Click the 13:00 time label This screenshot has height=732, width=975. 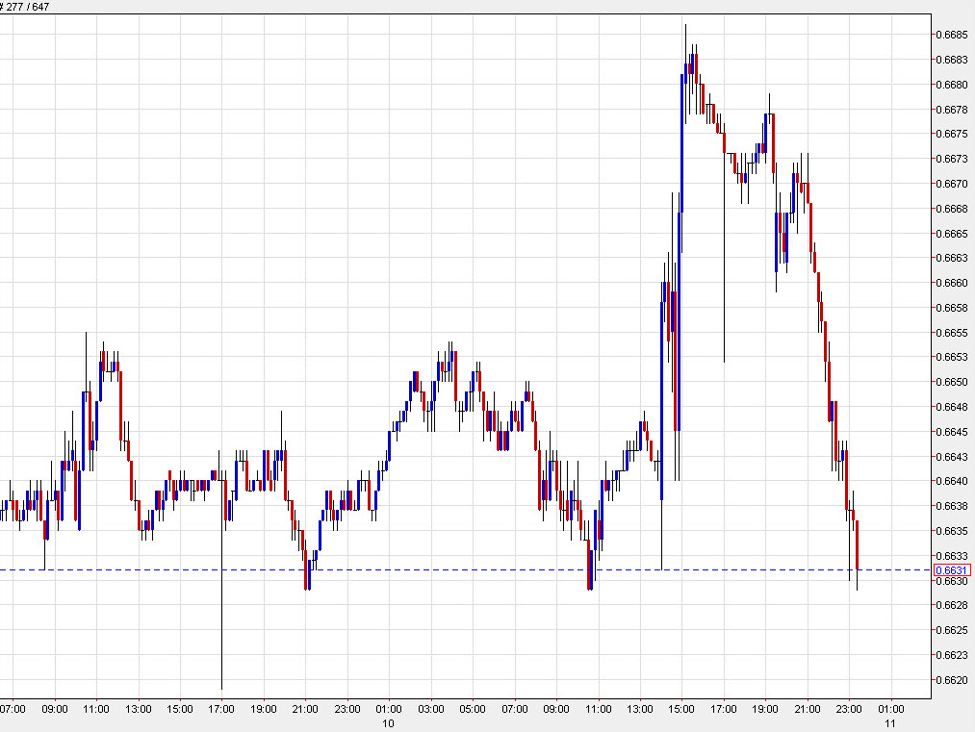click(x=140, y=707)
